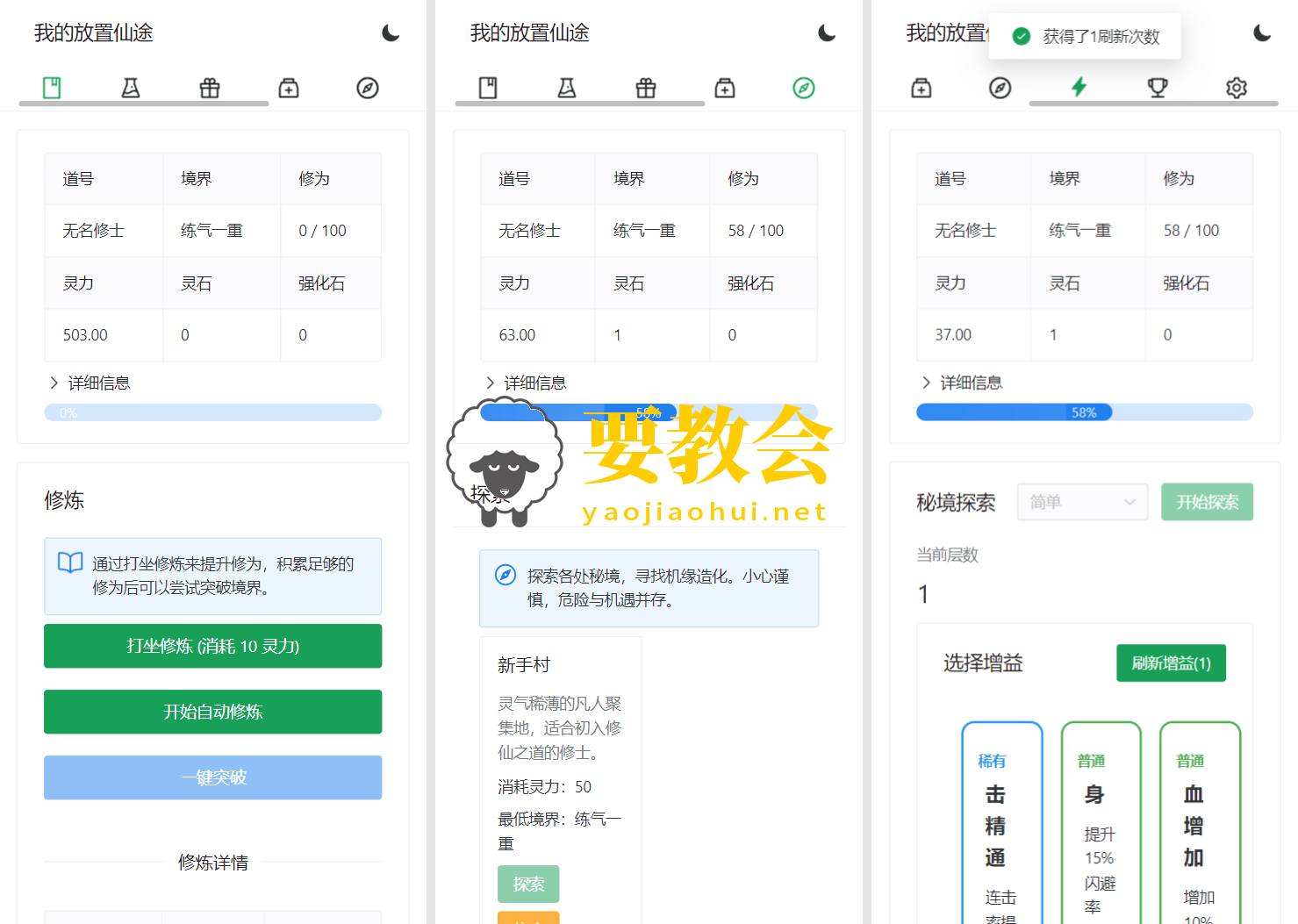Click the 58% progress bar in right panel
Screen dimensions: 1298x924
pyautogui.click(x=1085, y=412)
